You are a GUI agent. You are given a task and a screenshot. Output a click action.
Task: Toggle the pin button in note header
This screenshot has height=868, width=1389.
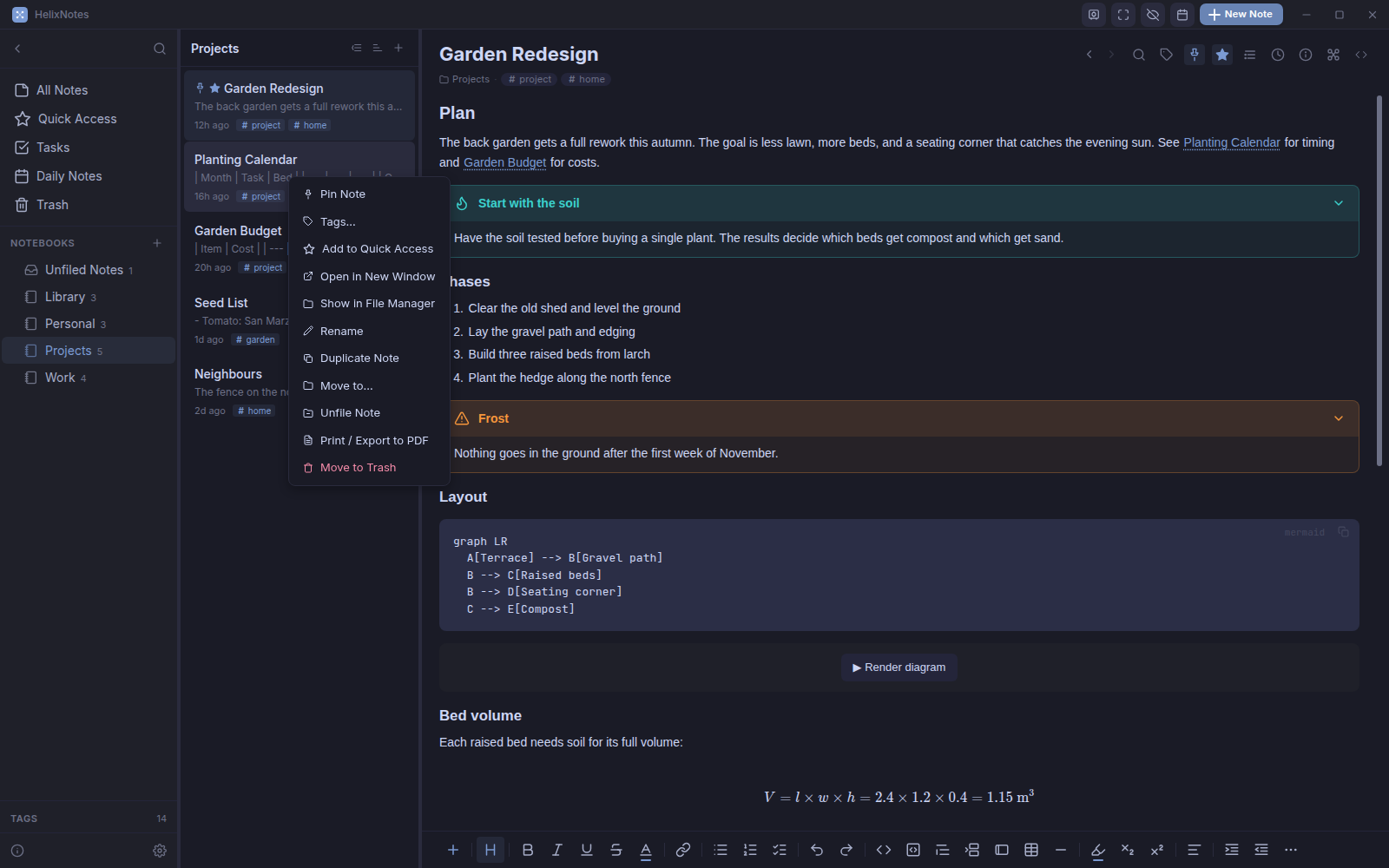tap(1195, 55)
